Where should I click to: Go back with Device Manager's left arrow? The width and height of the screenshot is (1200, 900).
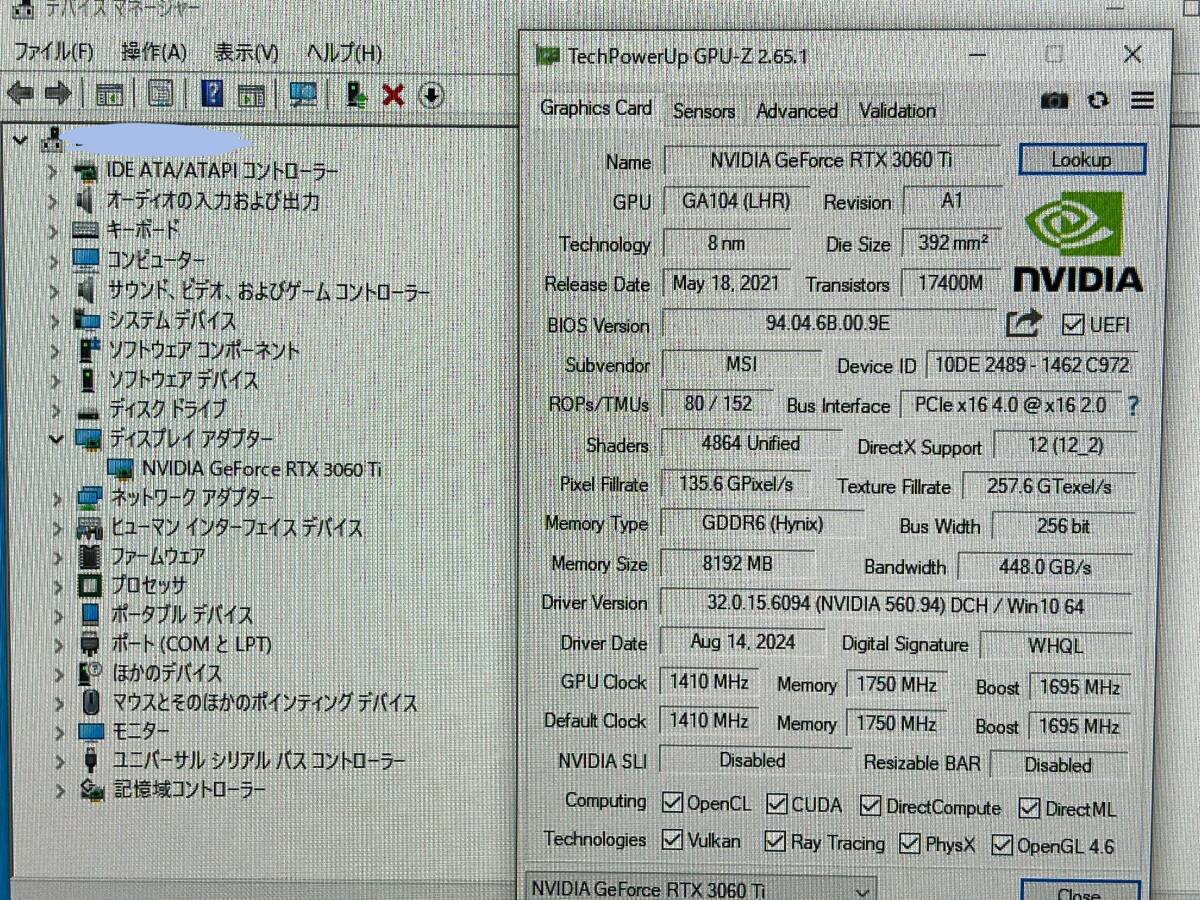click(21, 94)
